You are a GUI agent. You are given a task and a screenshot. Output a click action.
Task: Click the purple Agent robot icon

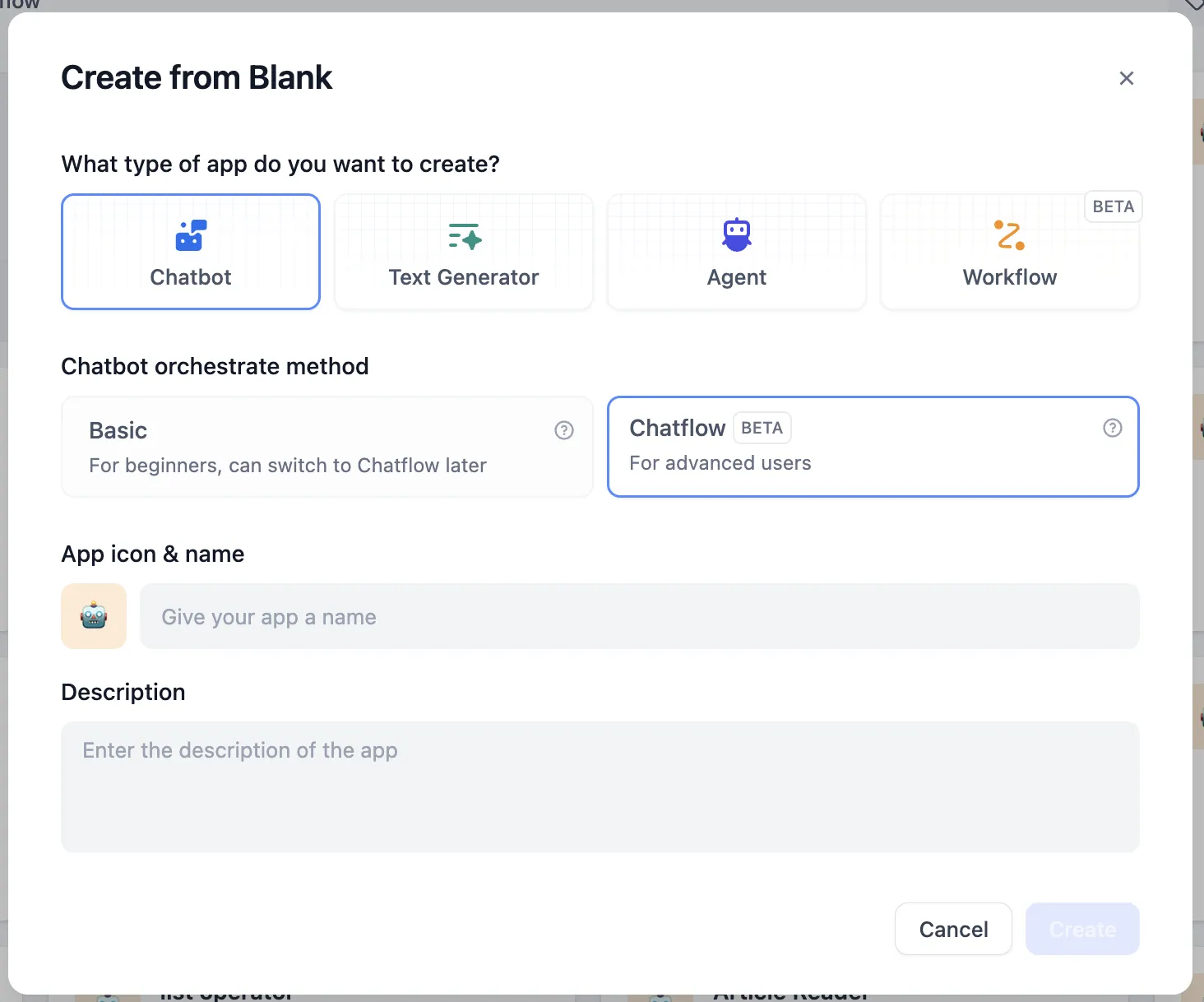[x=737, y=235]
